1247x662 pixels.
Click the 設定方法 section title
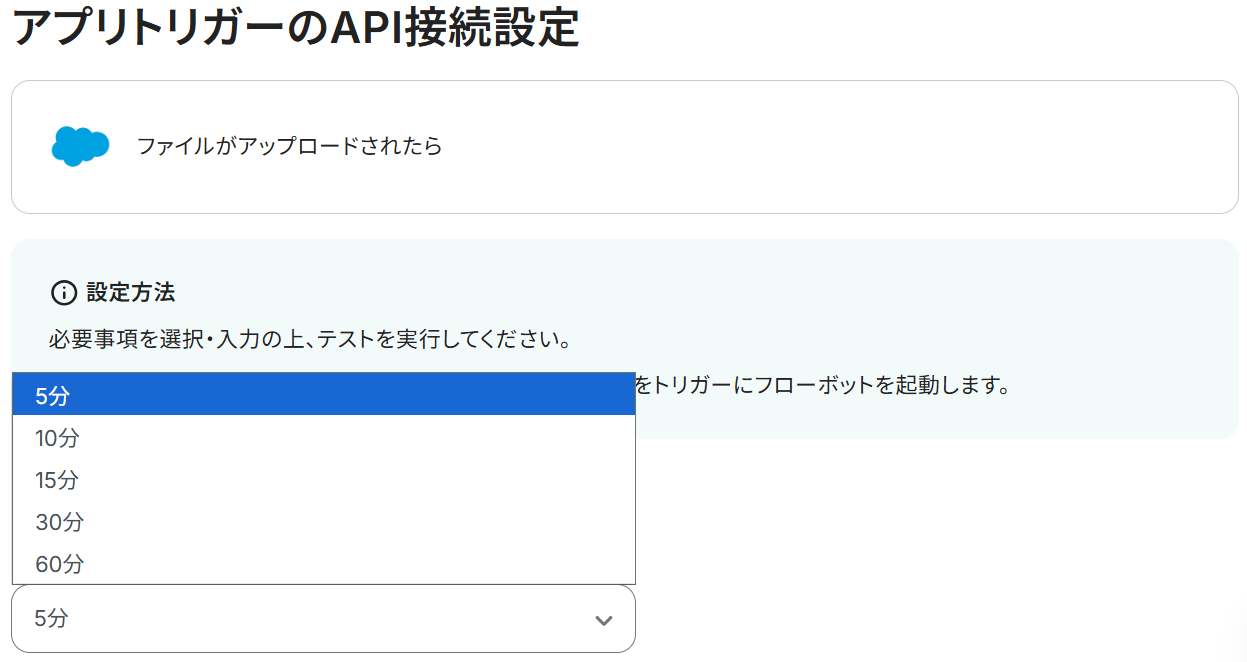click(x=131, y=293)
